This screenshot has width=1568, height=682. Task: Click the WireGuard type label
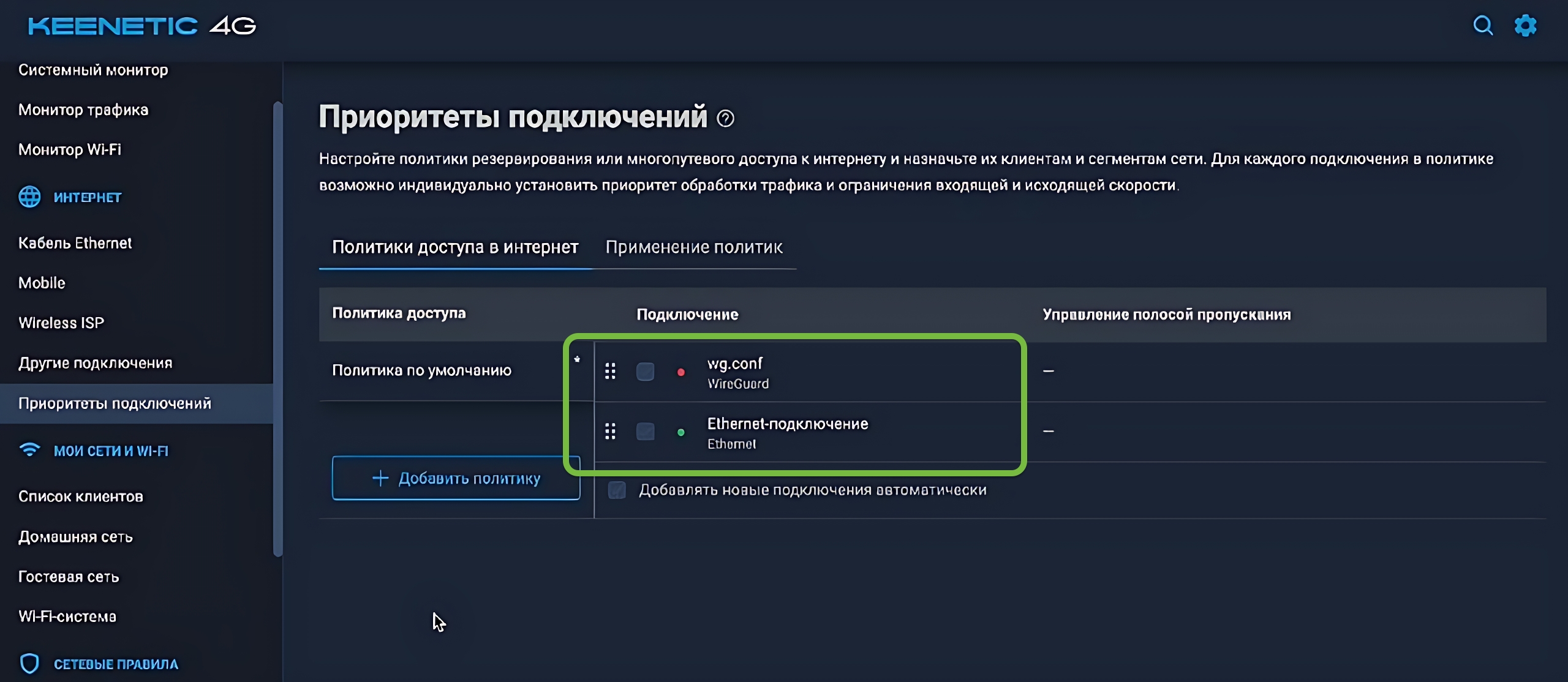pos(738,384)
